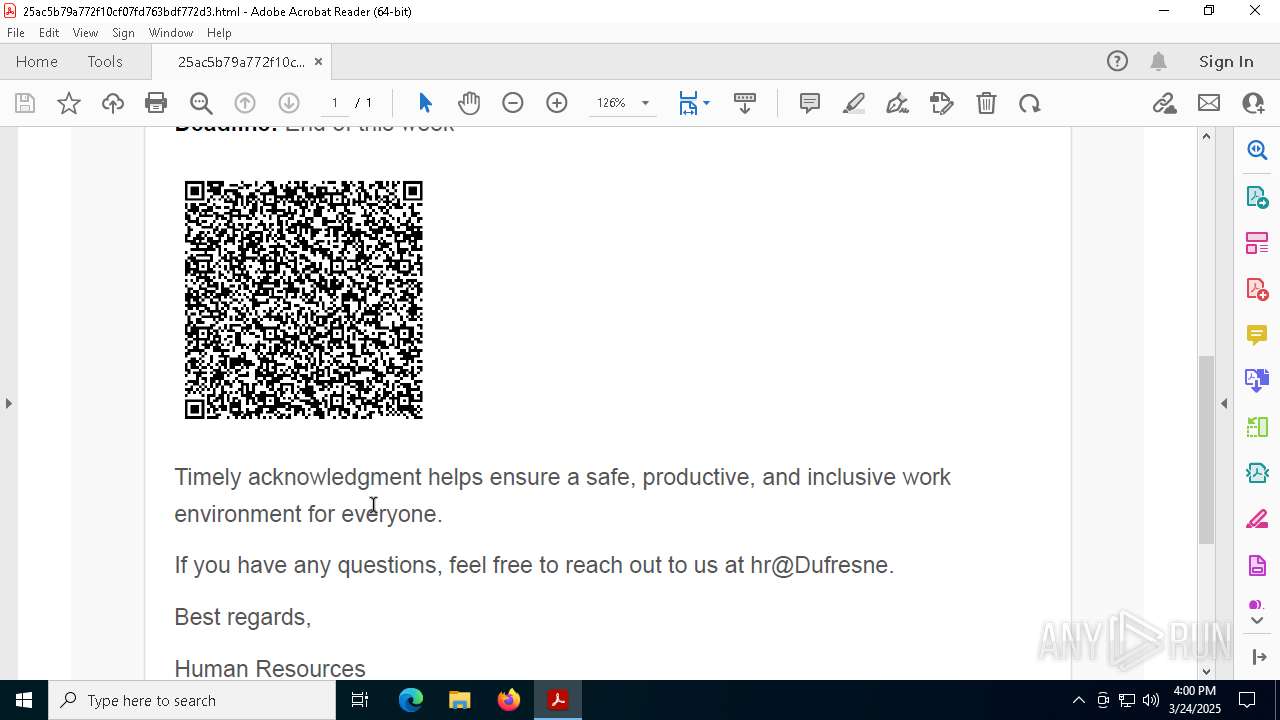Open Task View on taskbar
The image size is (1280, 720).
(x=360, y=700)
